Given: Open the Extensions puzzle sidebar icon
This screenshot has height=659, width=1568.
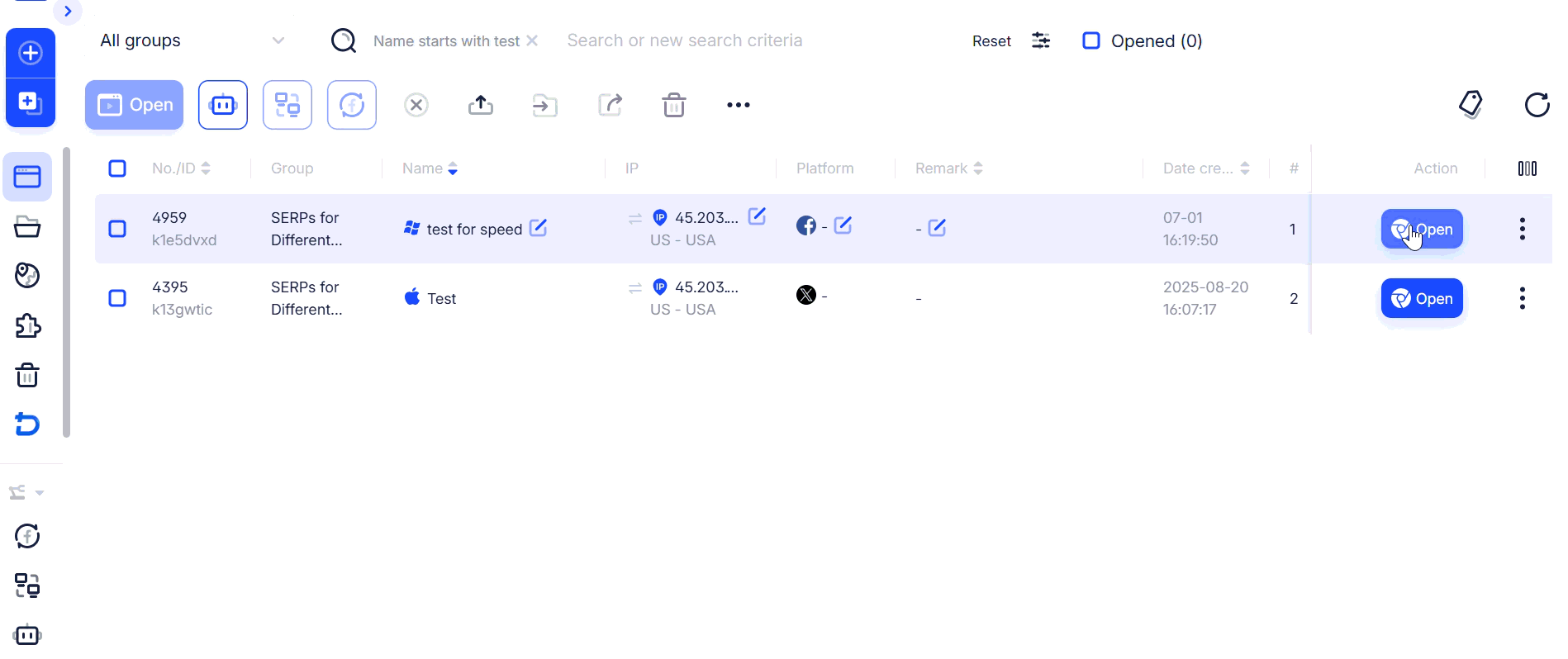Looking at the screenshot, I should pos(27,325).
